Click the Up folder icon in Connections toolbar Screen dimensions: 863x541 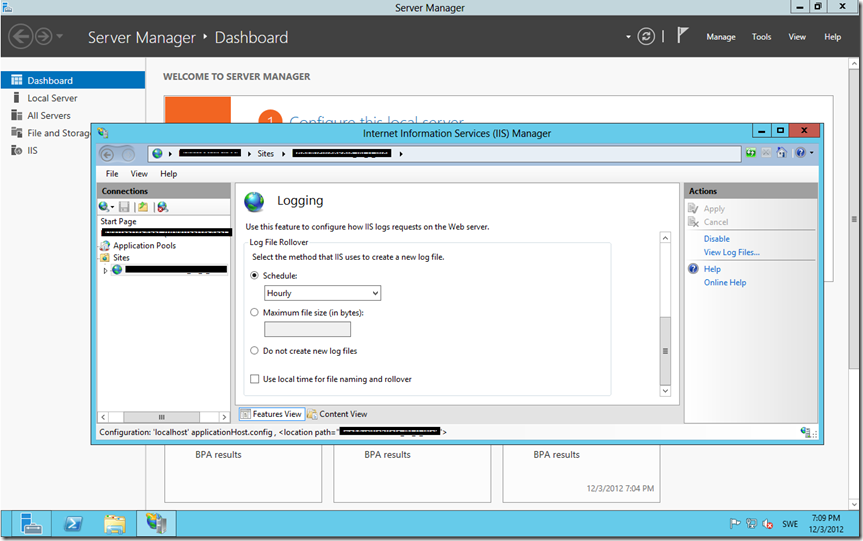click(143, 206)
